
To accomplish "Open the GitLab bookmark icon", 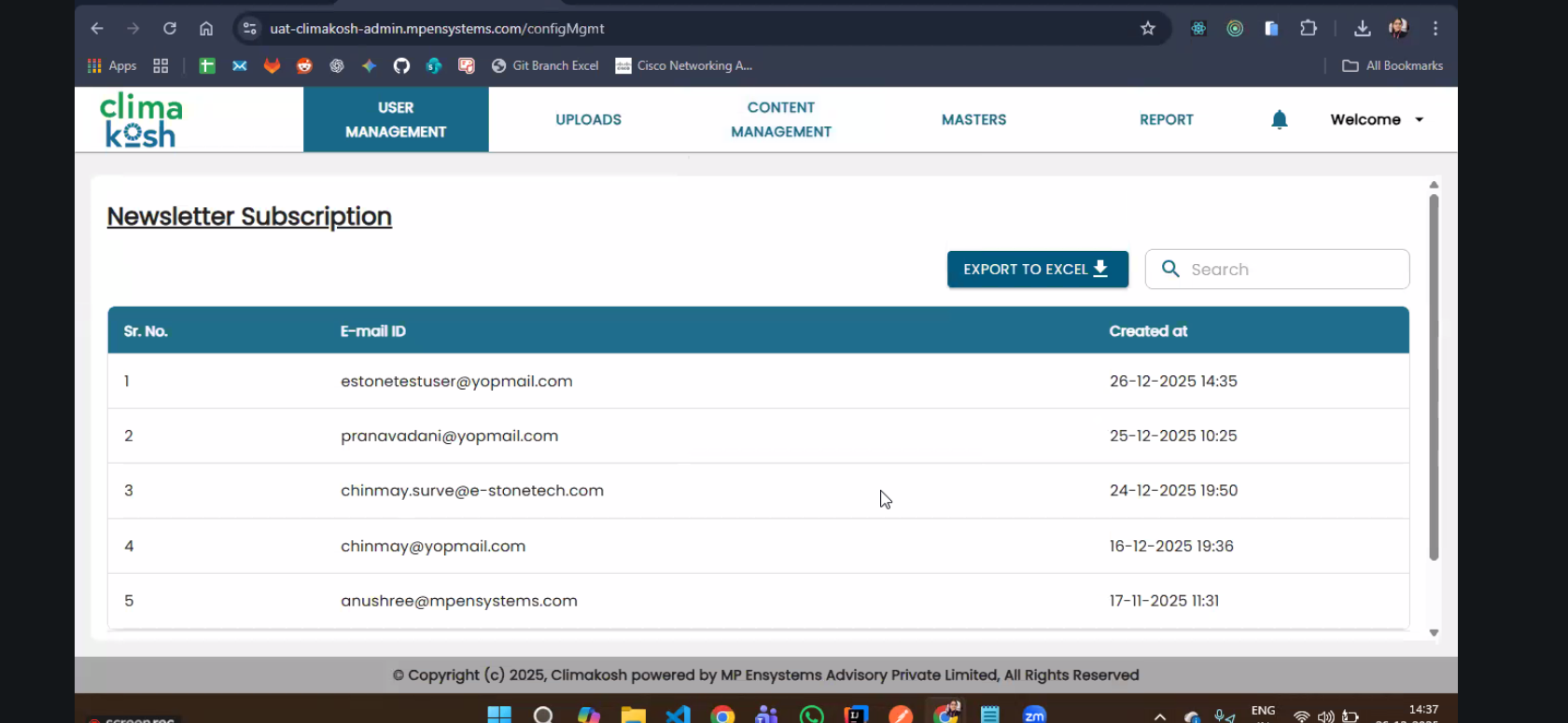I will pyautogui.click(x=272, y=65).
